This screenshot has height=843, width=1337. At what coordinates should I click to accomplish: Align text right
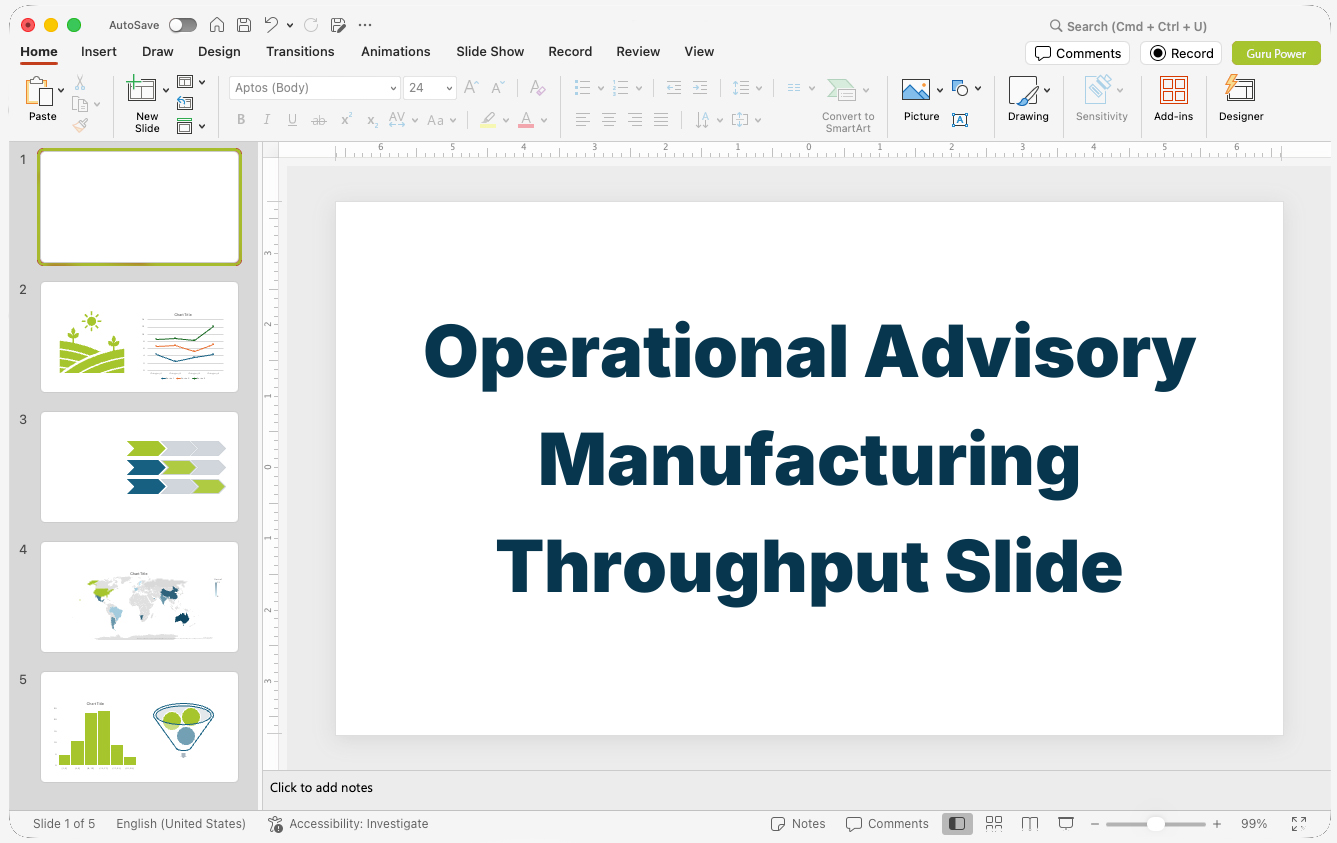coord(635,120)
